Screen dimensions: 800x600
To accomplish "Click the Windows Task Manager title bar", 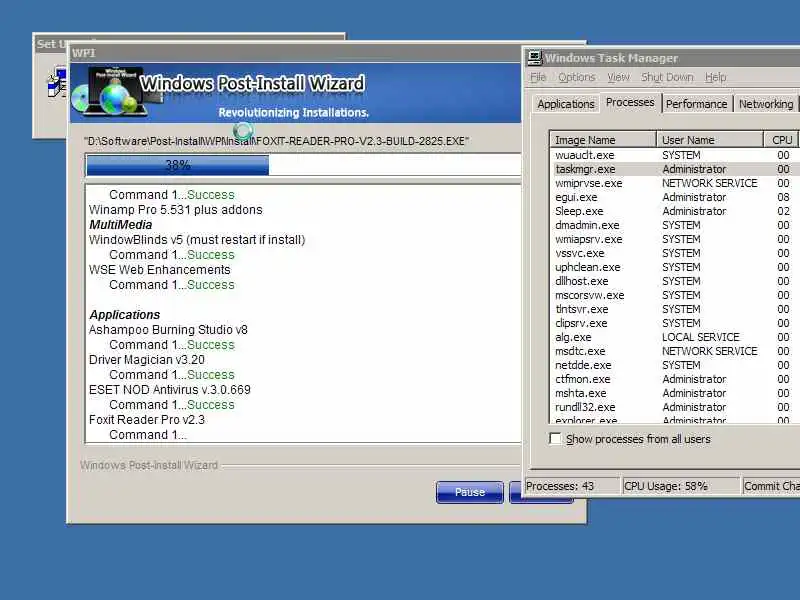I will 663,58.
